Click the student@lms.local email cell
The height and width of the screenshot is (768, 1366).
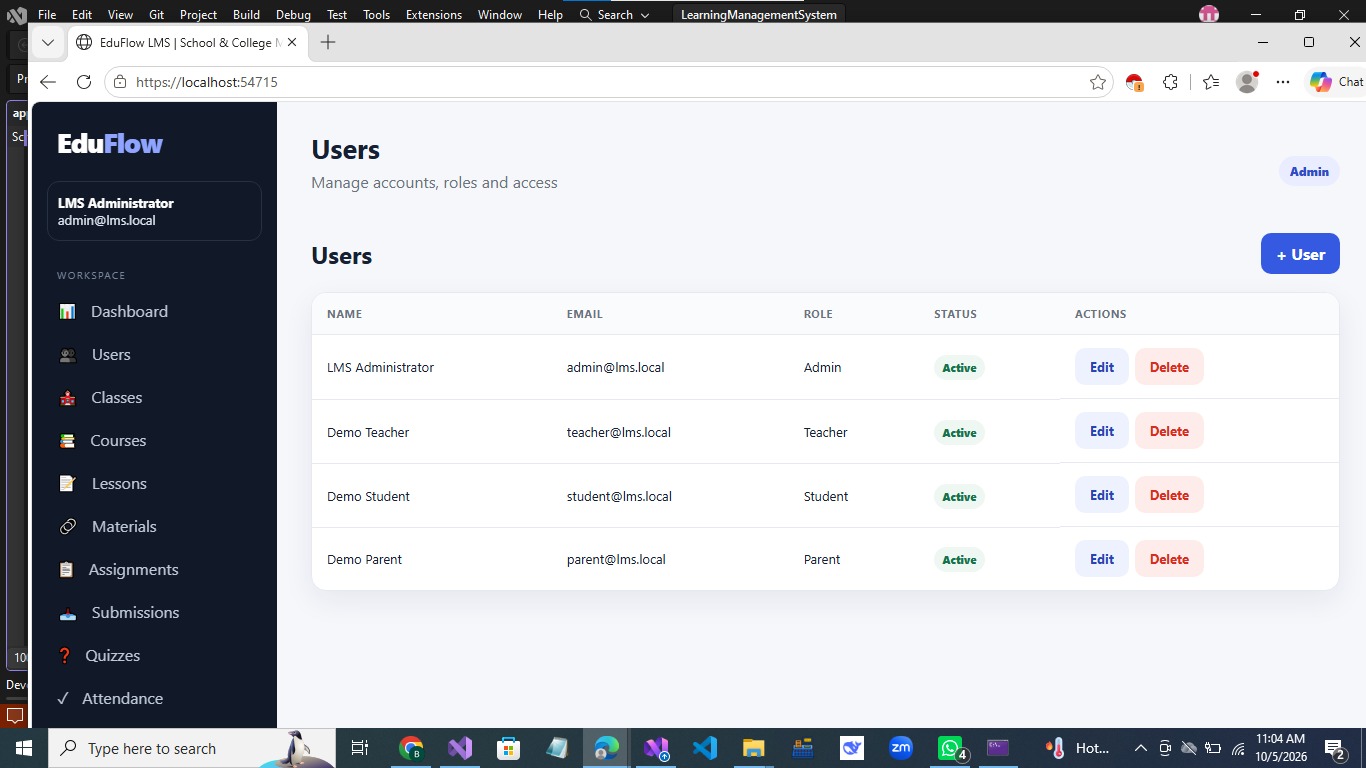(x=619, y=496)
